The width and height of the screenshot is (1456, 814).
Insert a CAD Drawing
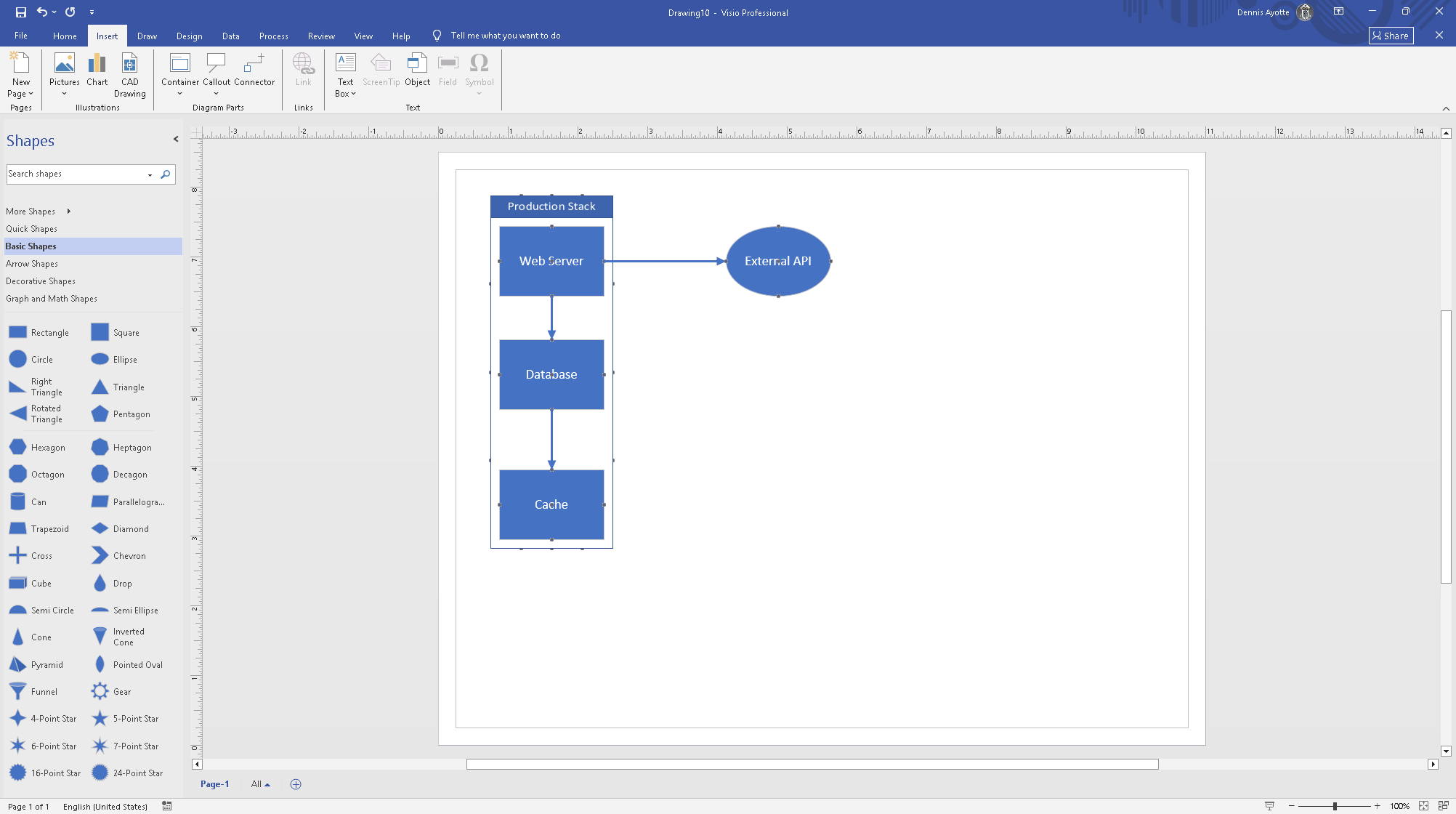click(130, 75)
